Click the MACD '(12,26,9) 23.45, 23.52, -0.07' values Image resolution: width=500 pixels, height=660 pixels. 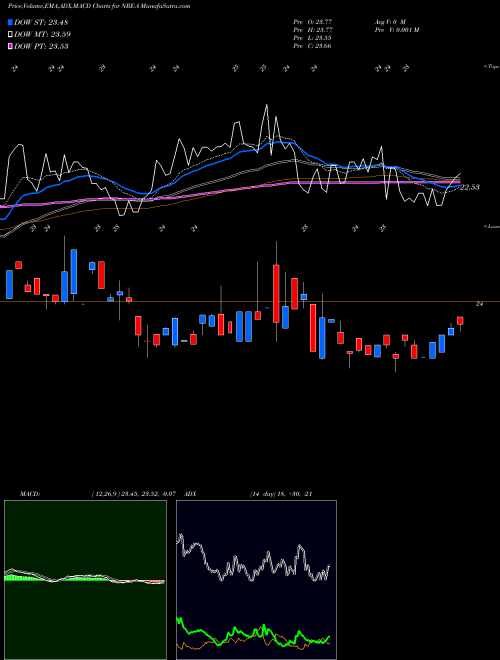(x=133, y=494)
